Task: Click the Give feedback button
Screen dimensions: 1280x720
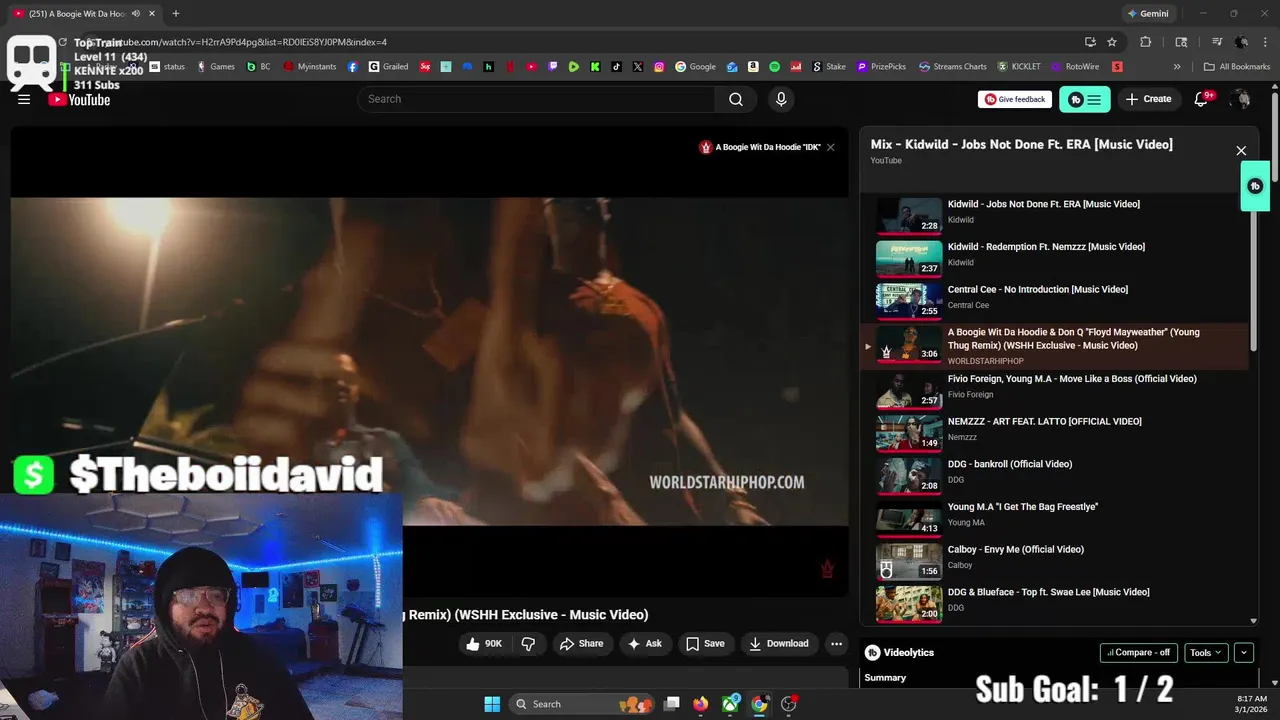Action: point(1015,99)
